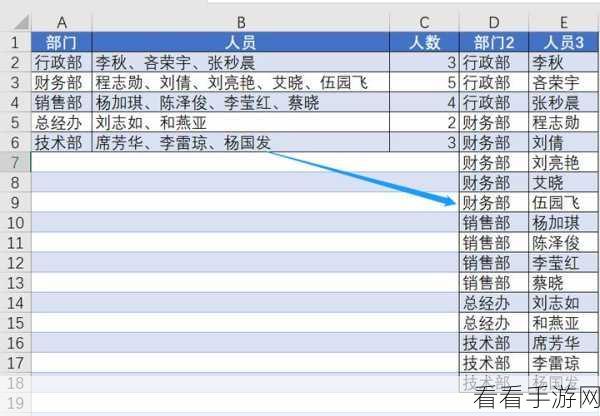Screen dimensions: 600x416
Task: Select column A header
Action: (62, 23)
